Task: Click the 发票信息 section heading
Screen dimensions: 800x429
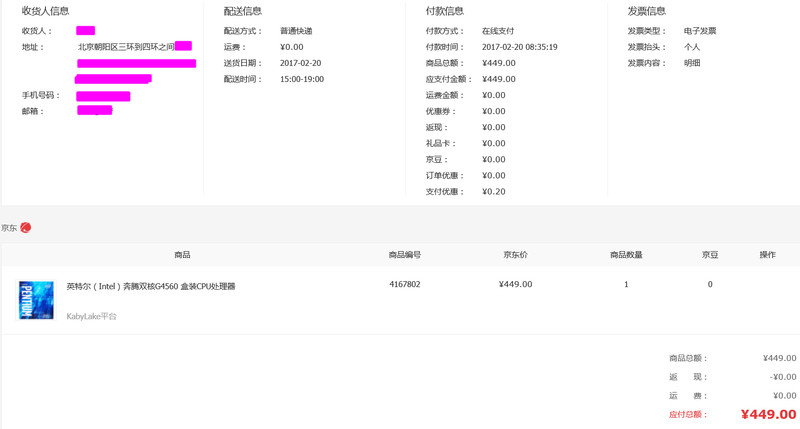Action: pos(646,11)
